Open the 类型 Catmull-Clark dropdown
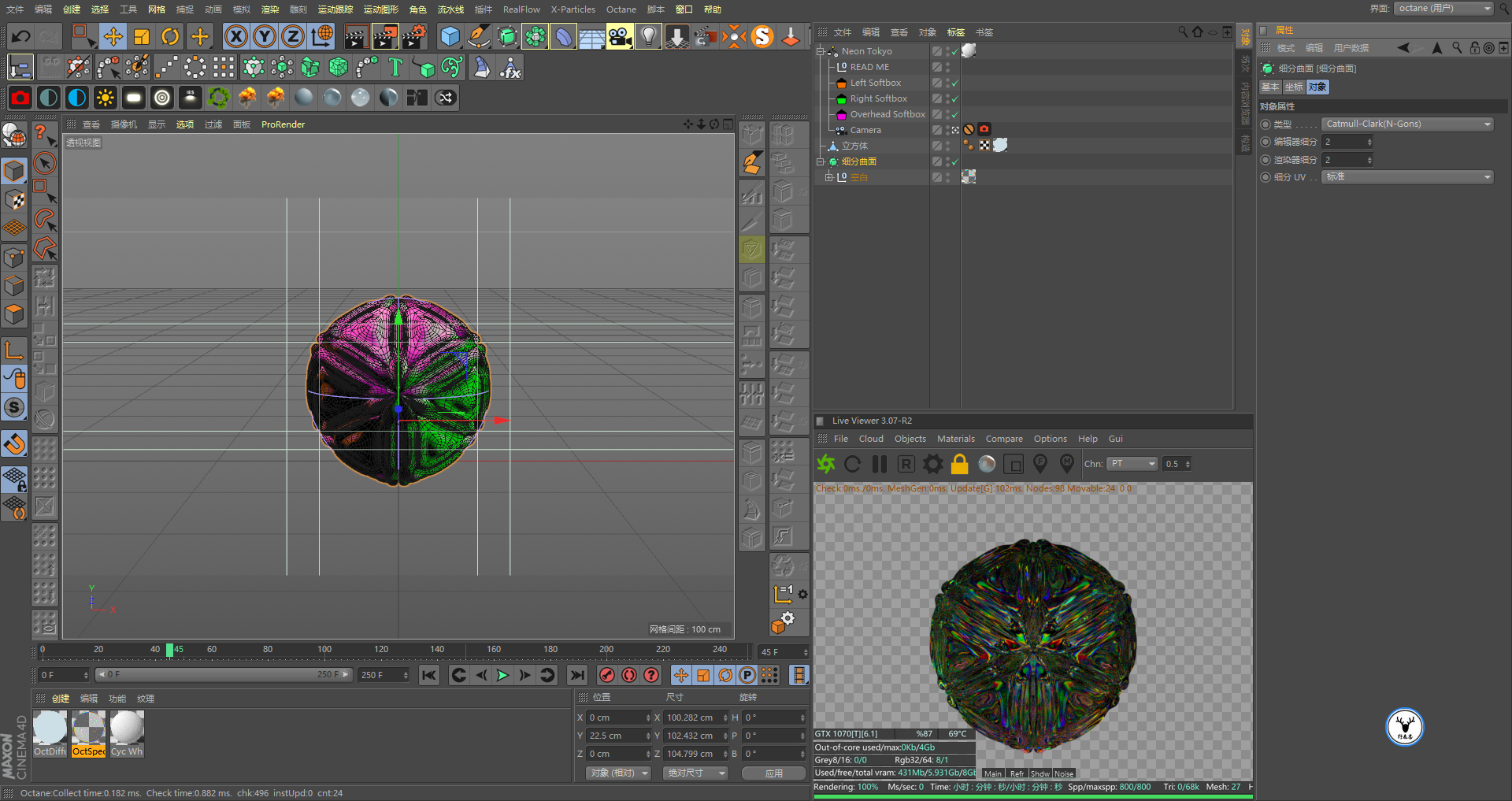The image size is (1512, 801). point(1408,124)
